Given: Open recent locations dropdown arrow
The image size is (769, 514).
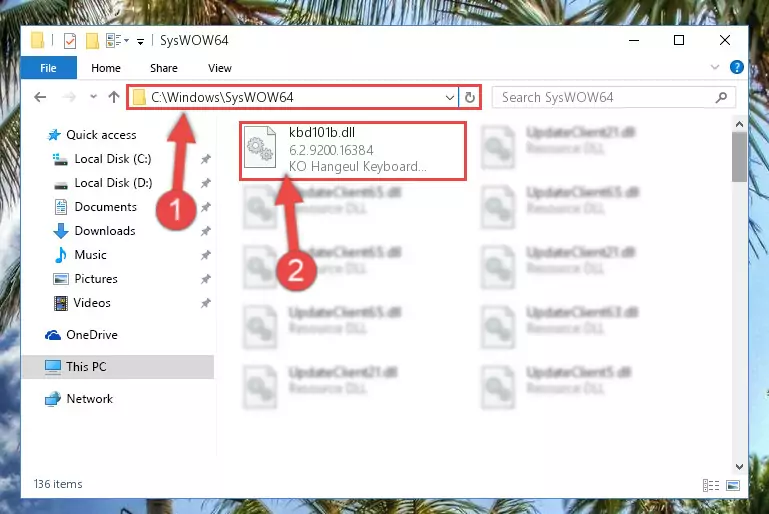Looking at the screenshot, I should [93, 97].
